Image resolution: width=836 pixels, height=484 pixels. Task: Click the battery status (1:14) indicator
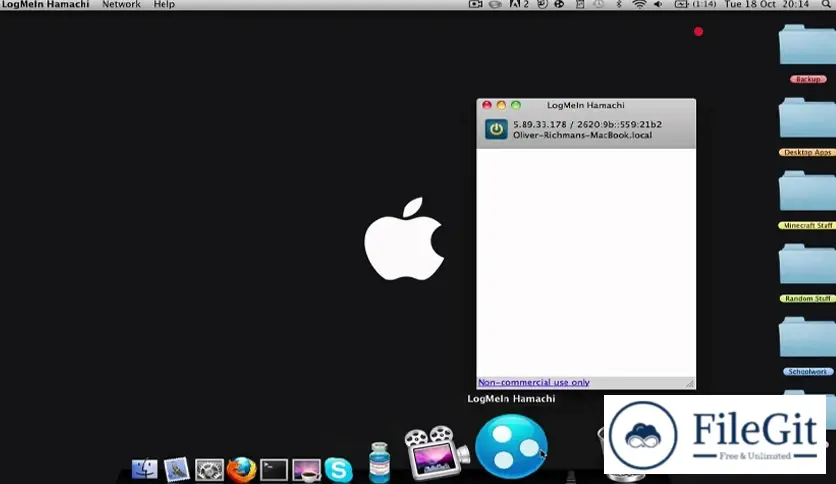pos(695,4)
